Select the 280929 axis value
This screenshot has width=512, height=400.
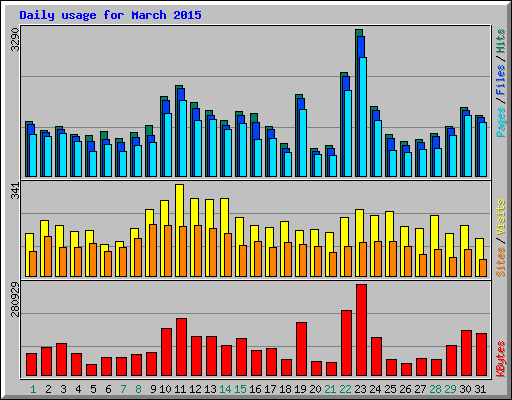pos(15,299)
